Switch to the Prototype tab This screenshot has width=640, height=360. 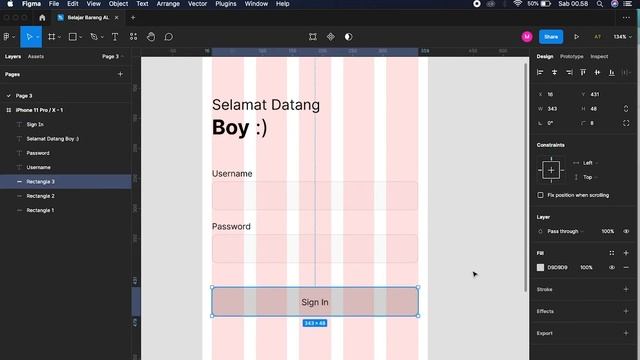571,56
